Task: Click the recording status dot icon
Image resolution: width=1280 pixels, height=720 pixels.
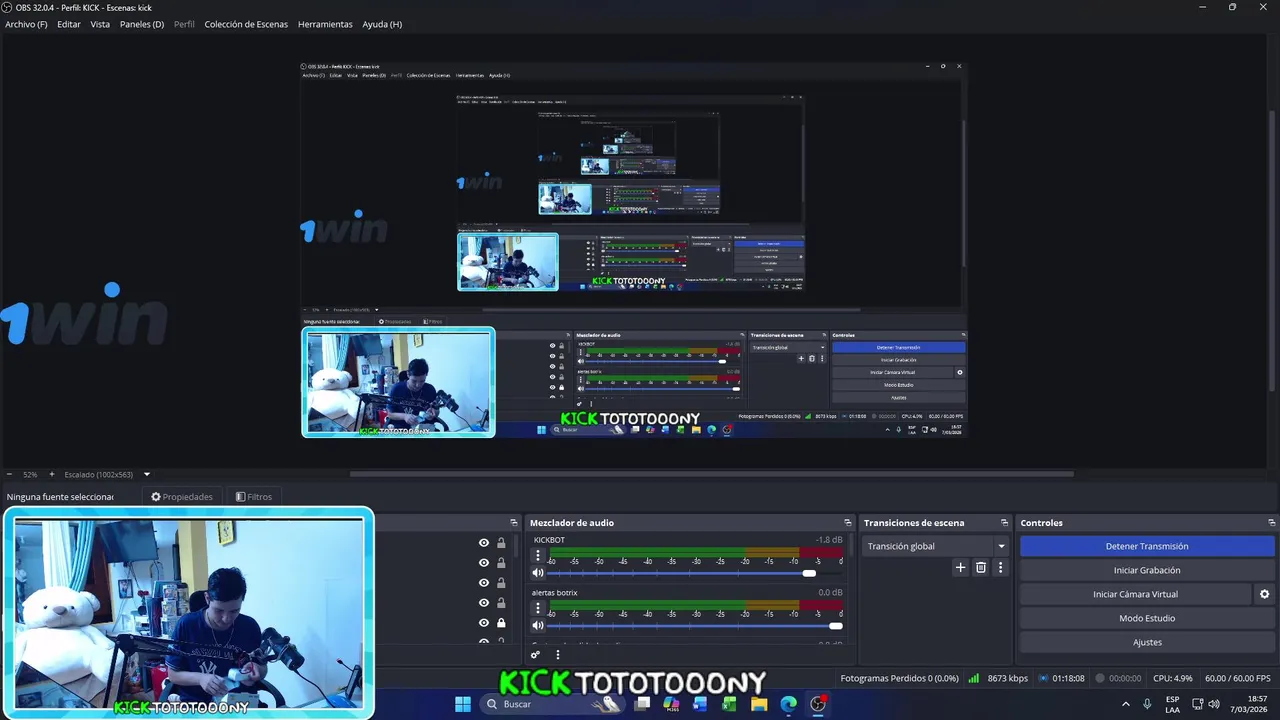Action: tap(1100, 678)
